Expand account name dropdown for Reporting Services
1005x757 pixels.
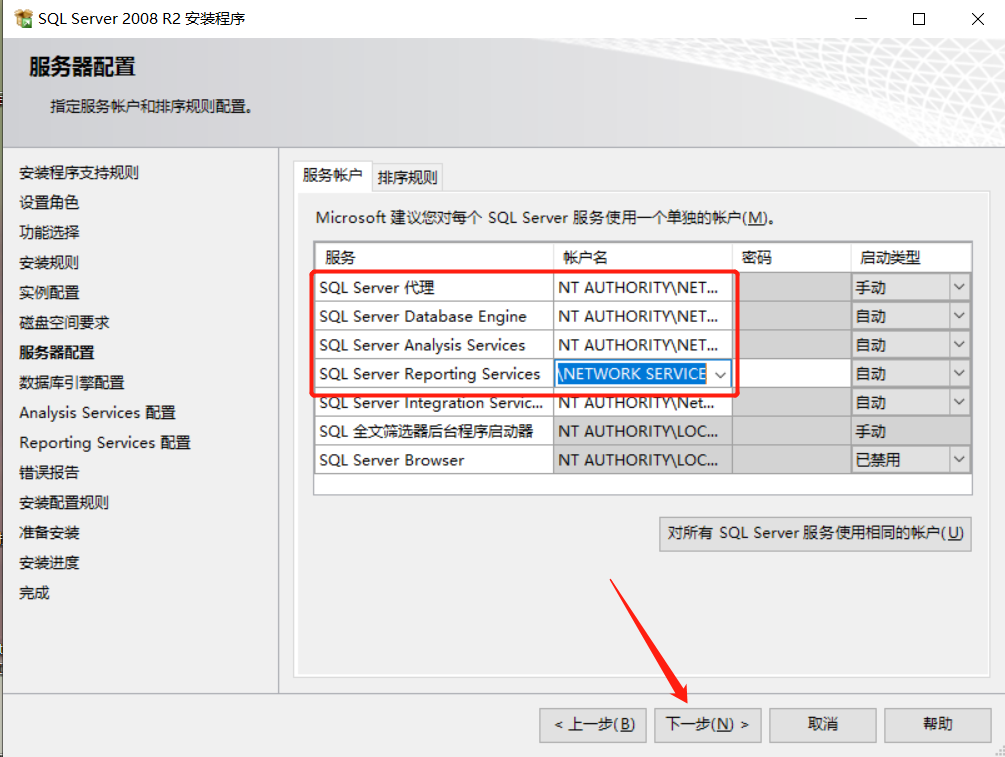[720, 374]
